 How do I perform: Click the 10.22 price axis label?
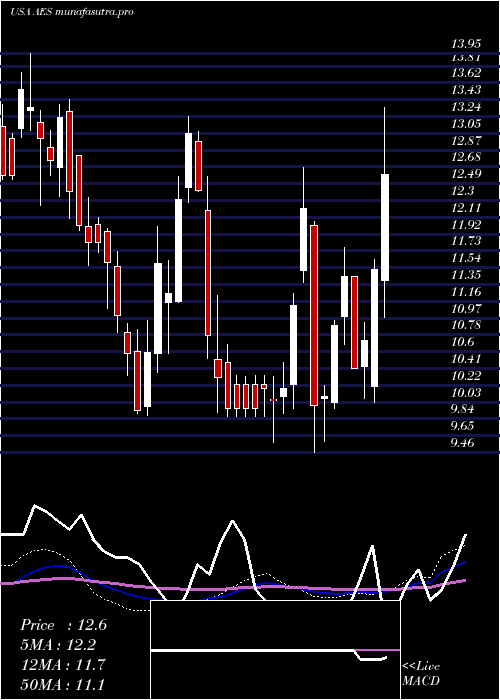466,376
